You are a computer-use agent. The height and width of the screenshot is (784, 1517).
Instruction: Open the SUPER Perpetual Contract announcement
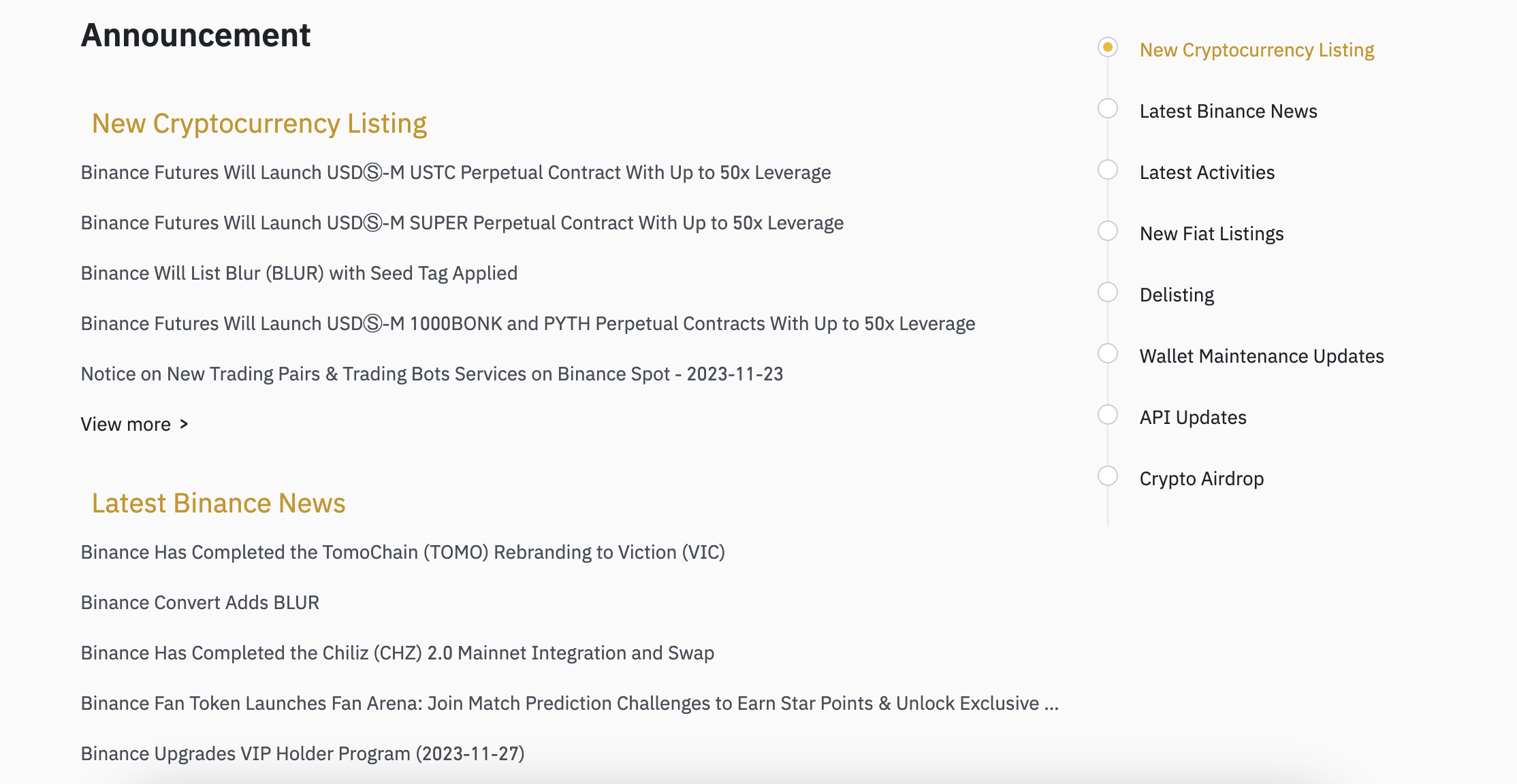click(462, 222)
